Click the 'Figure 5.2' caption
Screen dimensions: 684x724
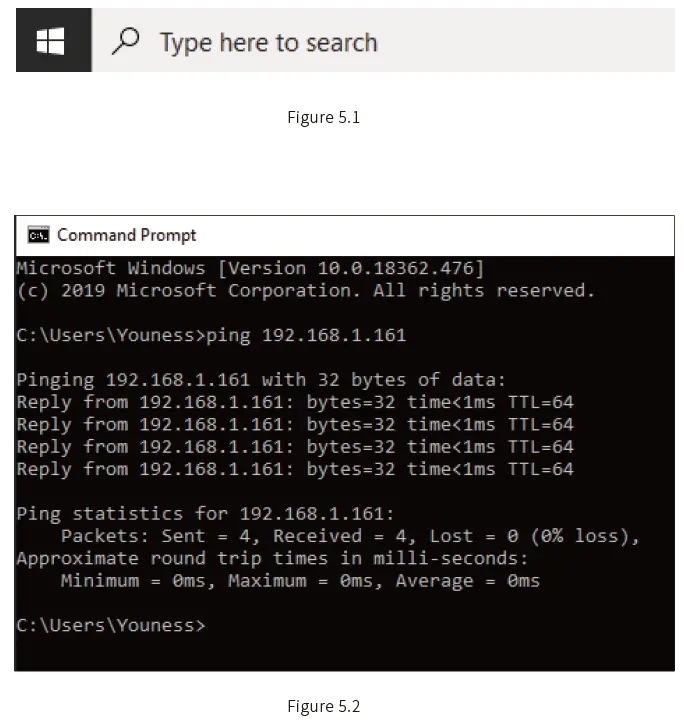[x=323, y=706]
